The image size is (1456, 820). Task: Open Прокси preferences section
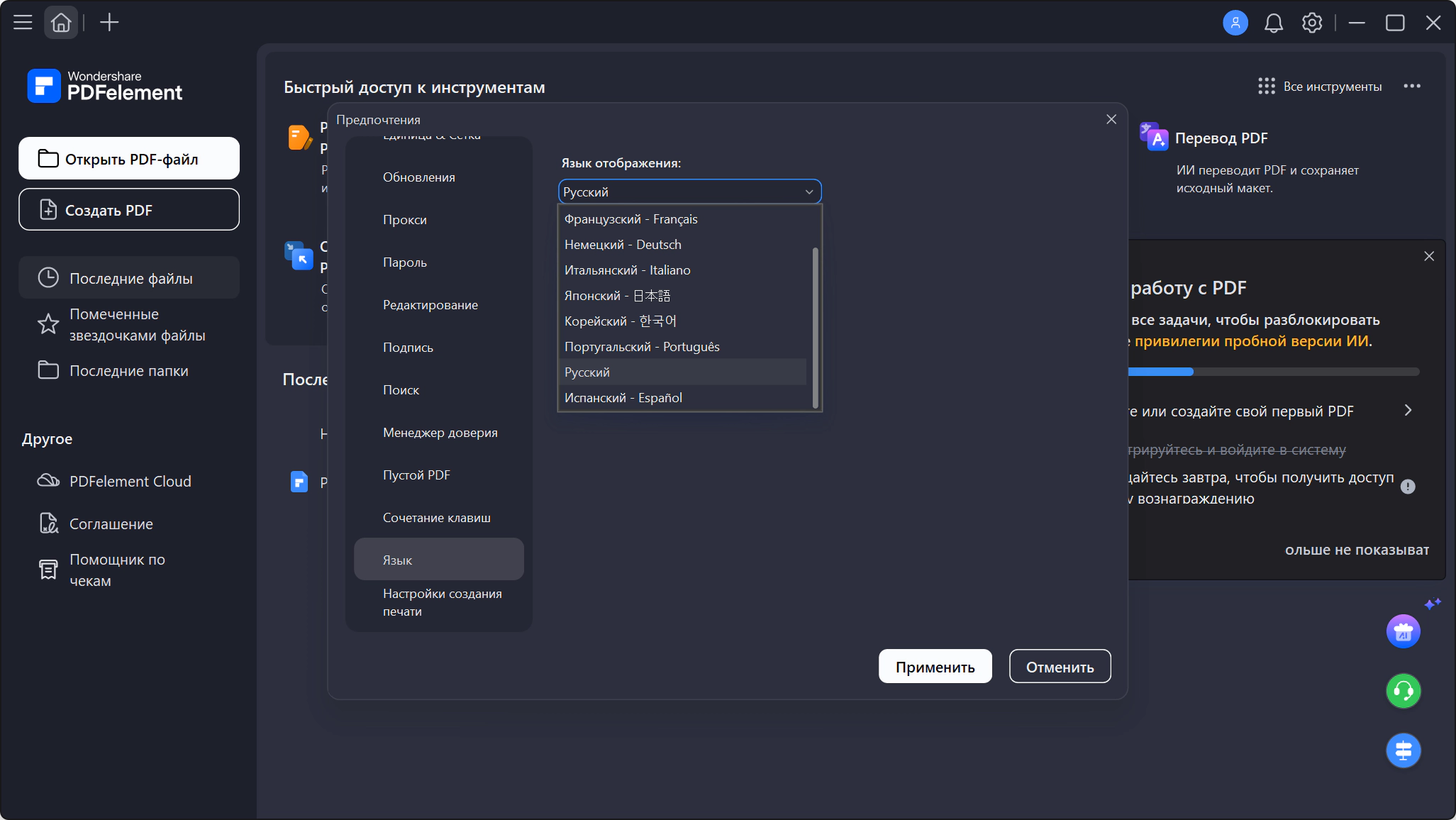point(438,220)
